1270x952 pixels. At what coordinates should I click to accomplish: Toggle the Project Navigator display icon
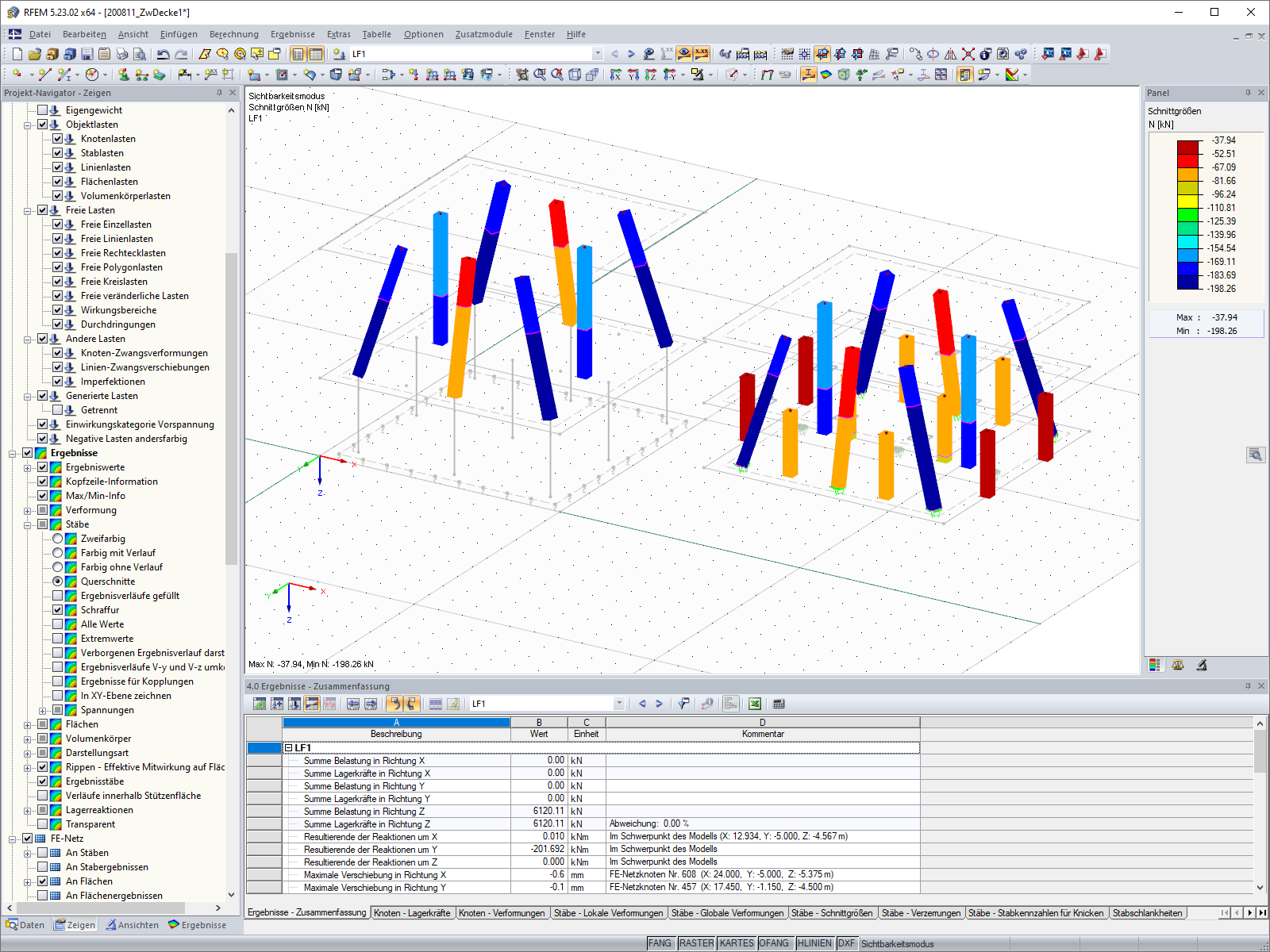pos(298,54)
